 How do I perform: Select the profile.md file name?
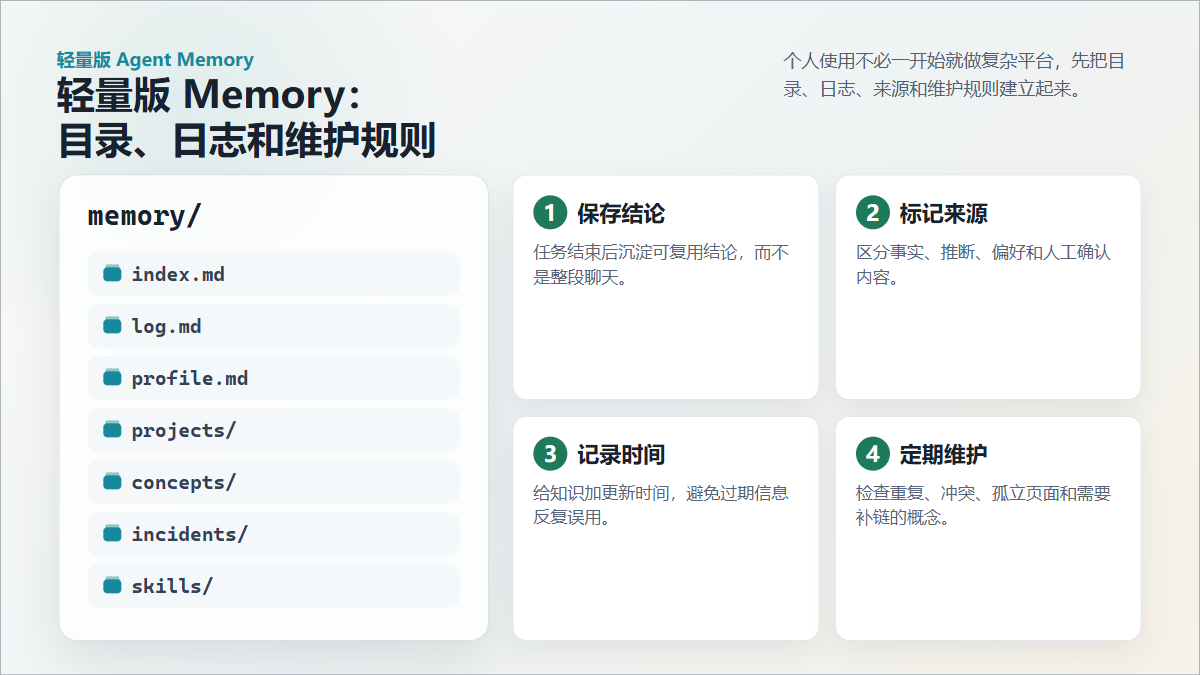pos(190,378)
